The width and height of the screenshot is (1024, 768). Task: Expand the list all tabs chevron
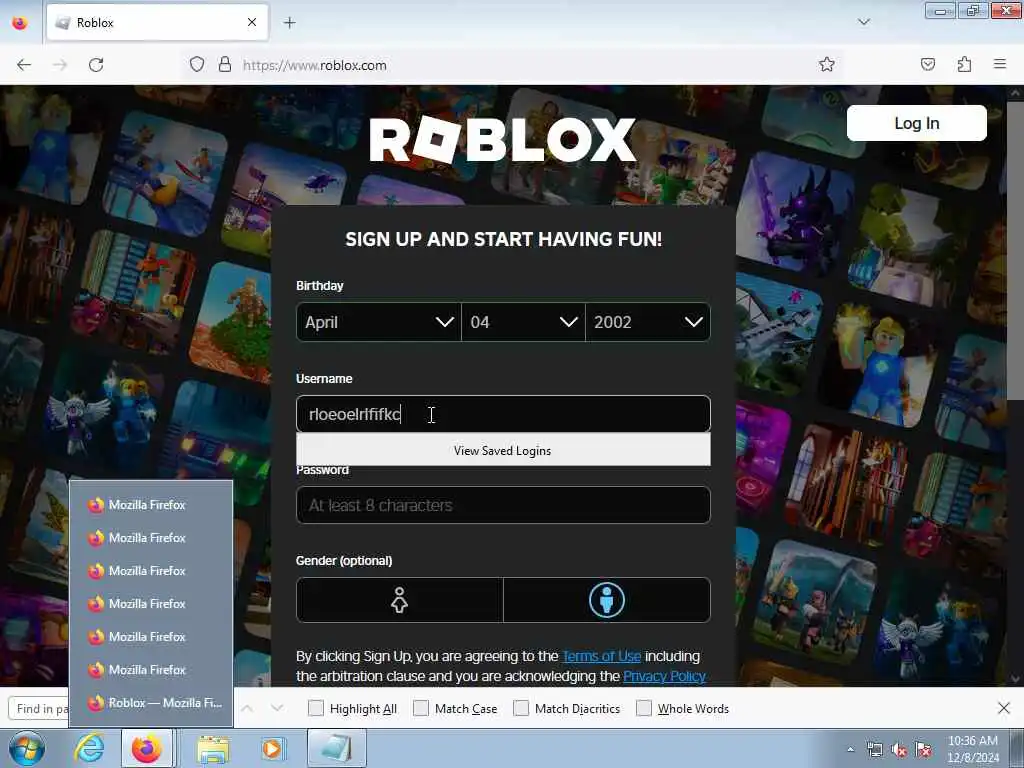point(864,23)
